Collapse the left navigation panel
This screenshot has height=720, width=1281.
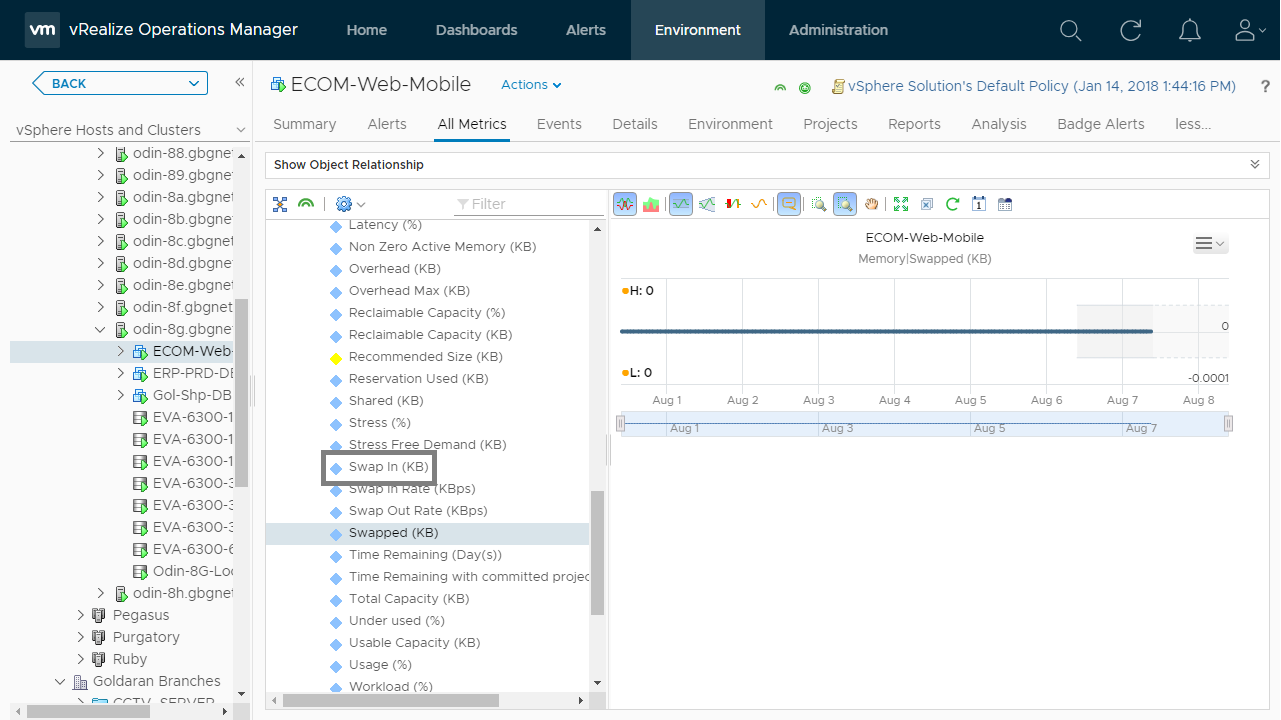[240, 83]
